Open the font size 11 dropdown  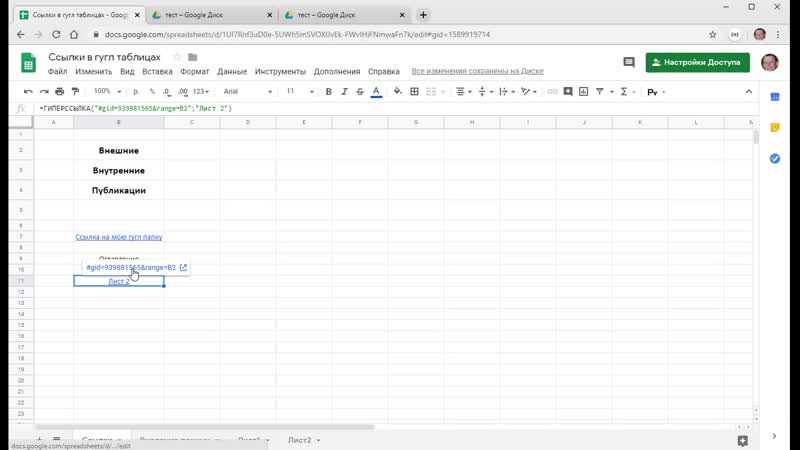[x=299, y=91]
